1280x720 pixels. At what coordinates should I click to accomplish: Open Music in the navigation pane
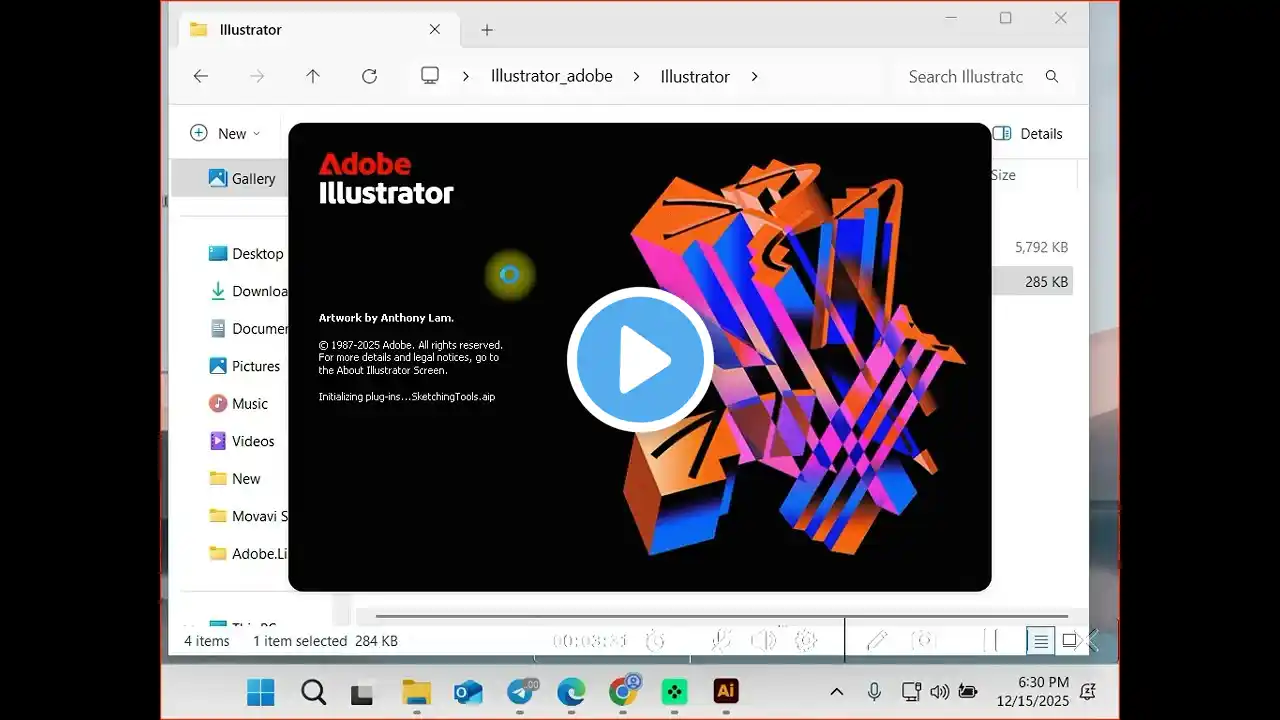[x=239, y=403]
